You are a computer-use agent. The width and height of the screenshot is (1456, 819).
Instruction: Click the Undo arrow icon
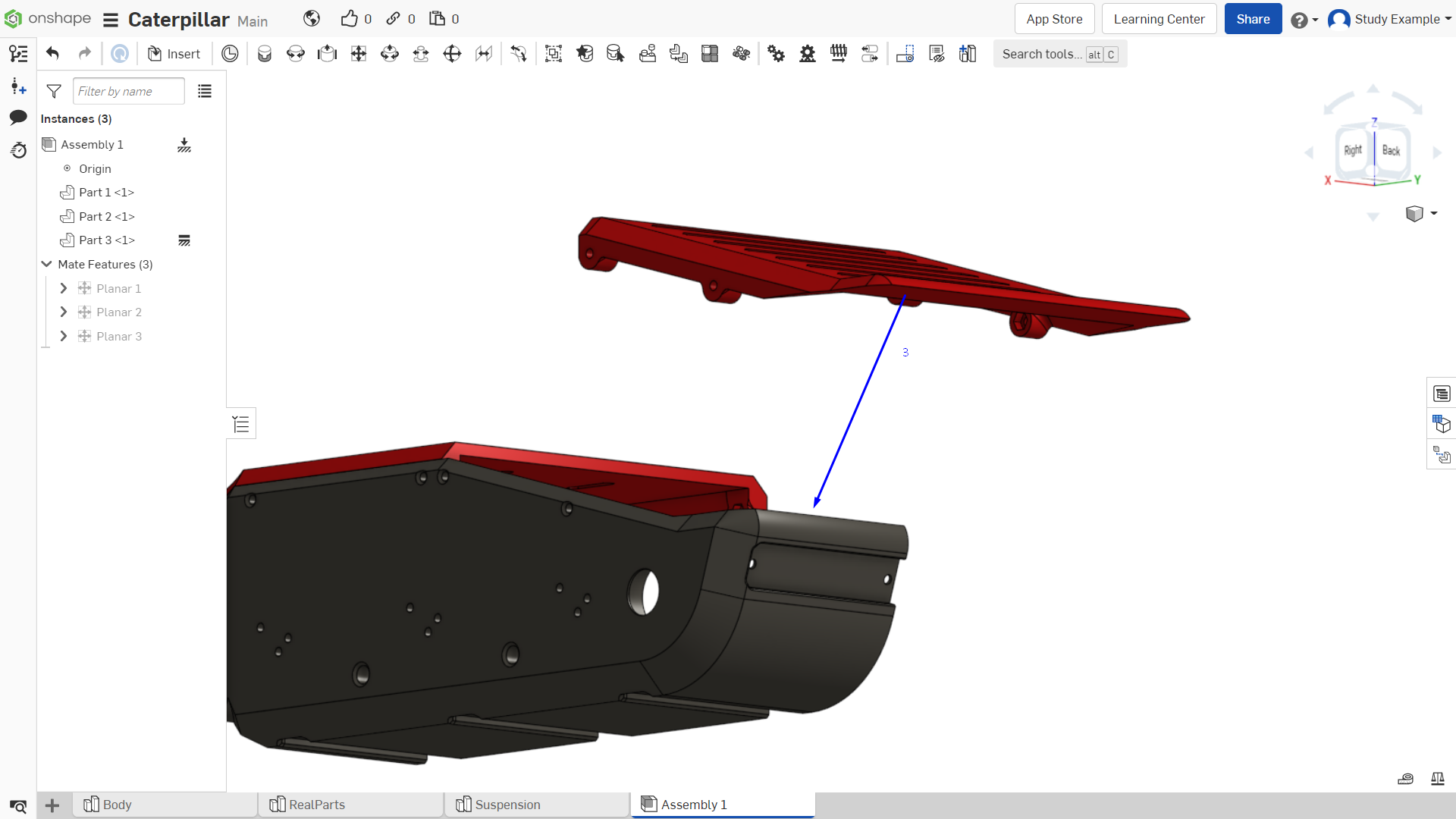[x=52, y=54]
